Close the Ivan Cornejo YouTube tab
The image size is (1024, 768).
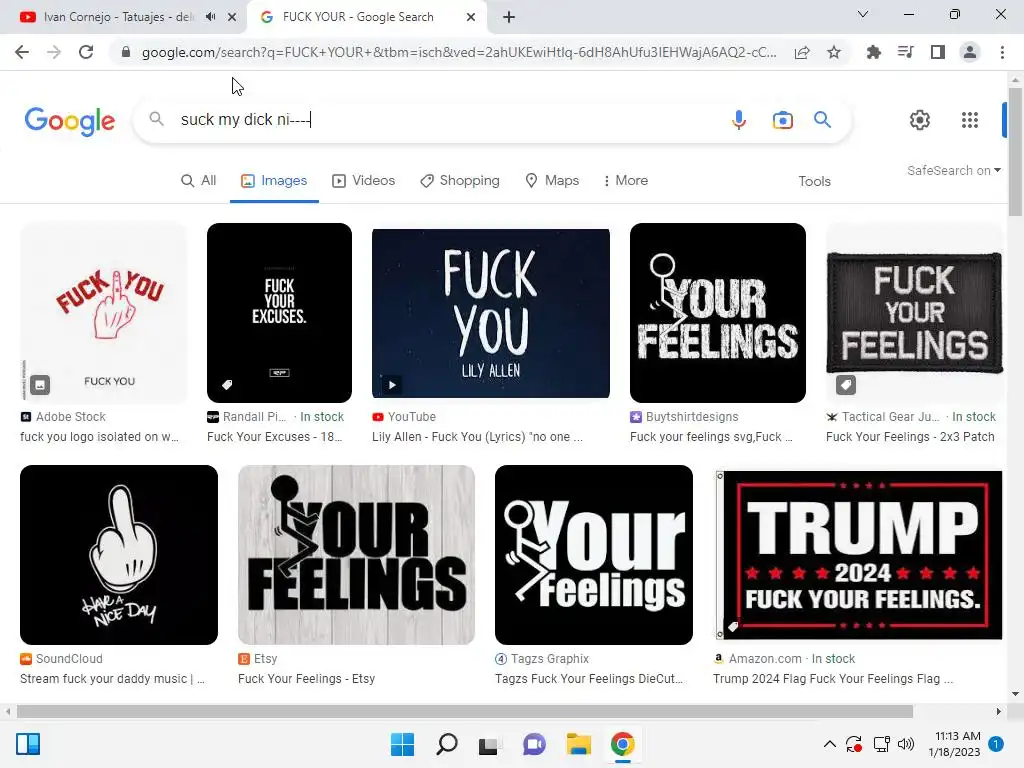pyautogui.click(x=232, y=18)
